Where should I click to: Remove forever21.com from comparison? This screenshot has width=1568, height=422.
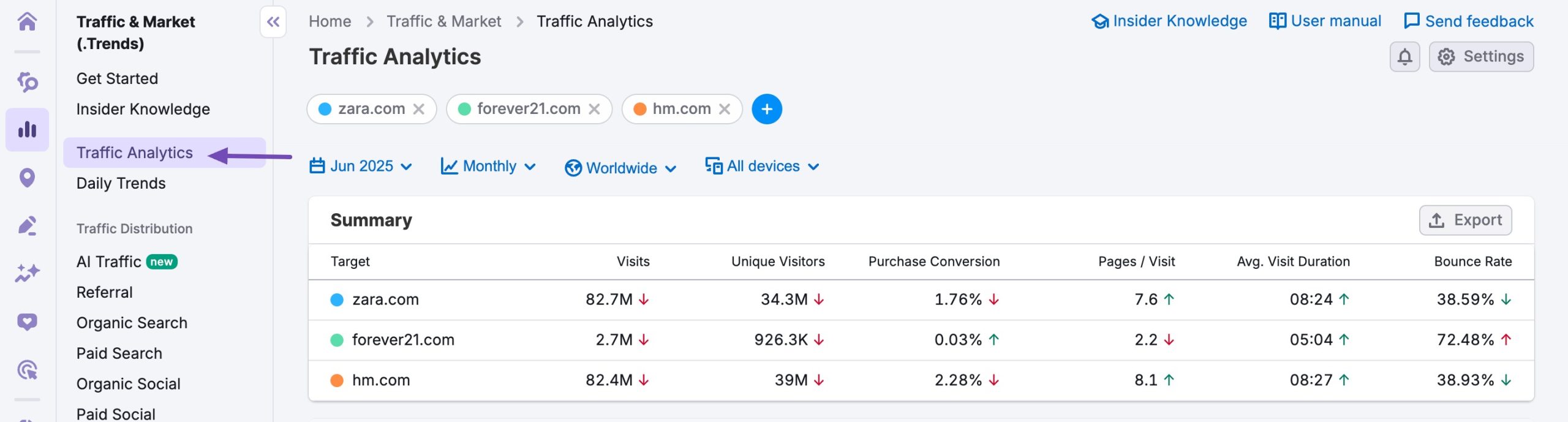(x=594, y=109)
